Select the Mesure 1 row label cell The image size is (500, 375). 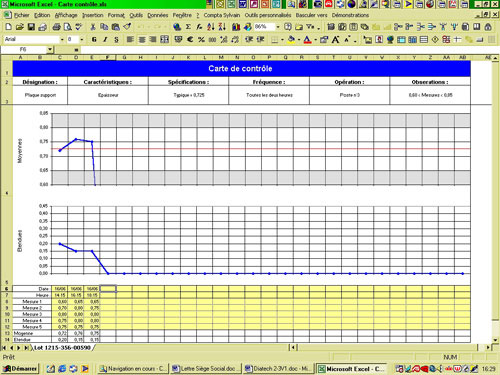[32, 301]
